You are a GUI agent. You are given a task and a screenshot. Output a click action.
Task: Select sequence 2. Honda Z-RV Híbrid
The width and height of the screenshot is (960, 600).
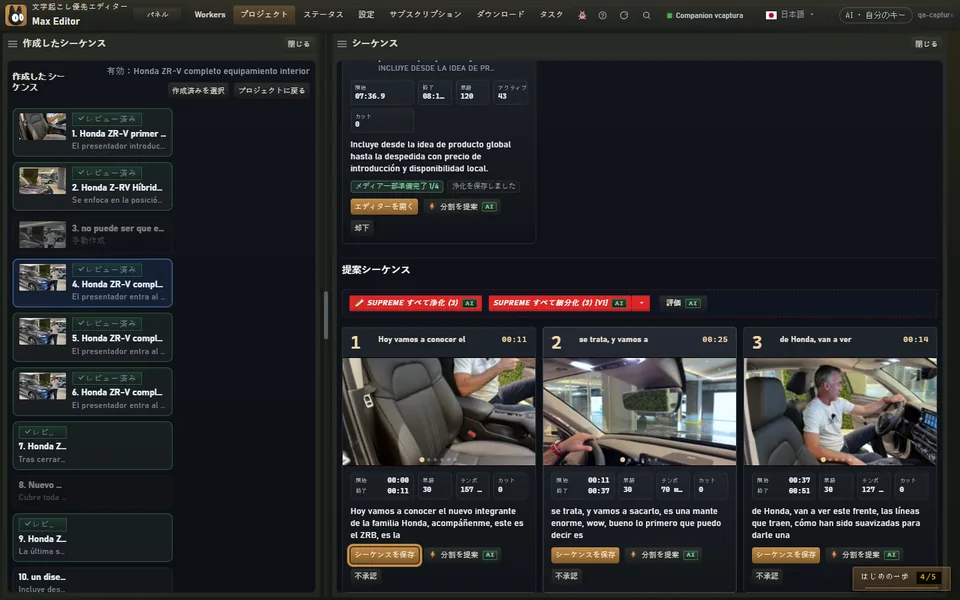coord(92,186)
